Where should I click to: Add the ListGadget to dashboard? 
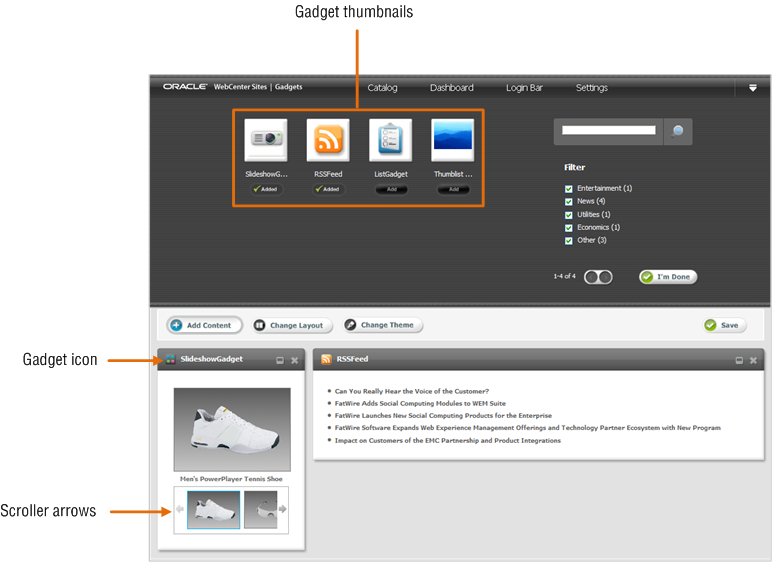point(391,189)
